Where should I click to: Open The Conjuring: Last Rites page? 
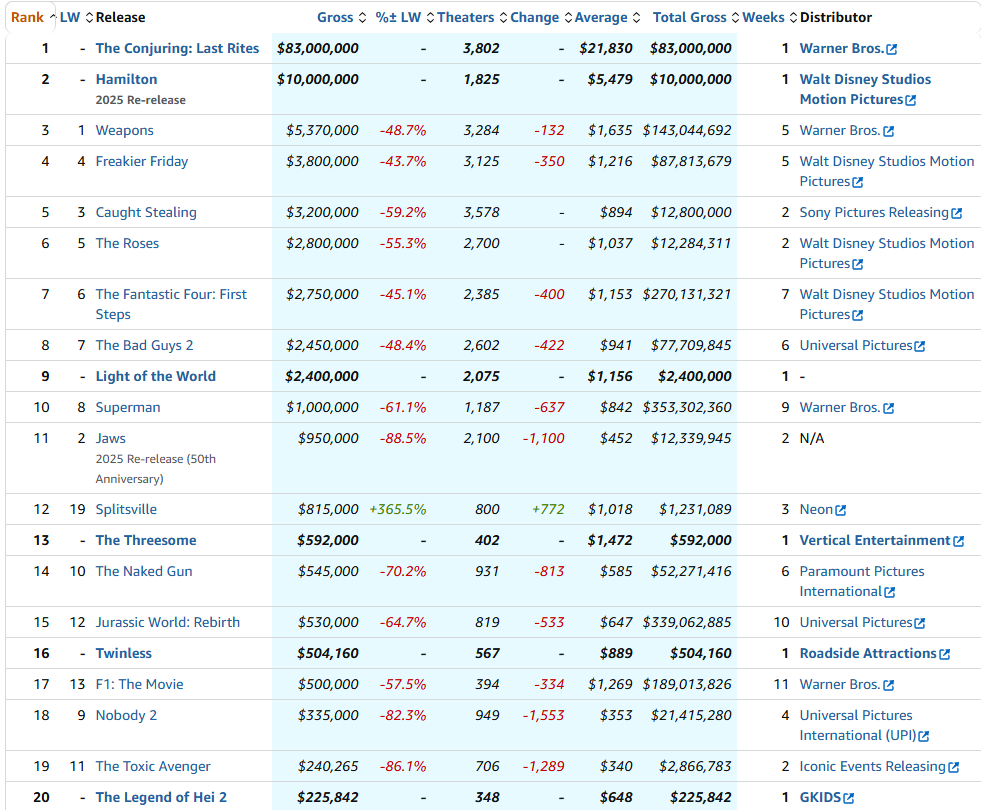177,48
